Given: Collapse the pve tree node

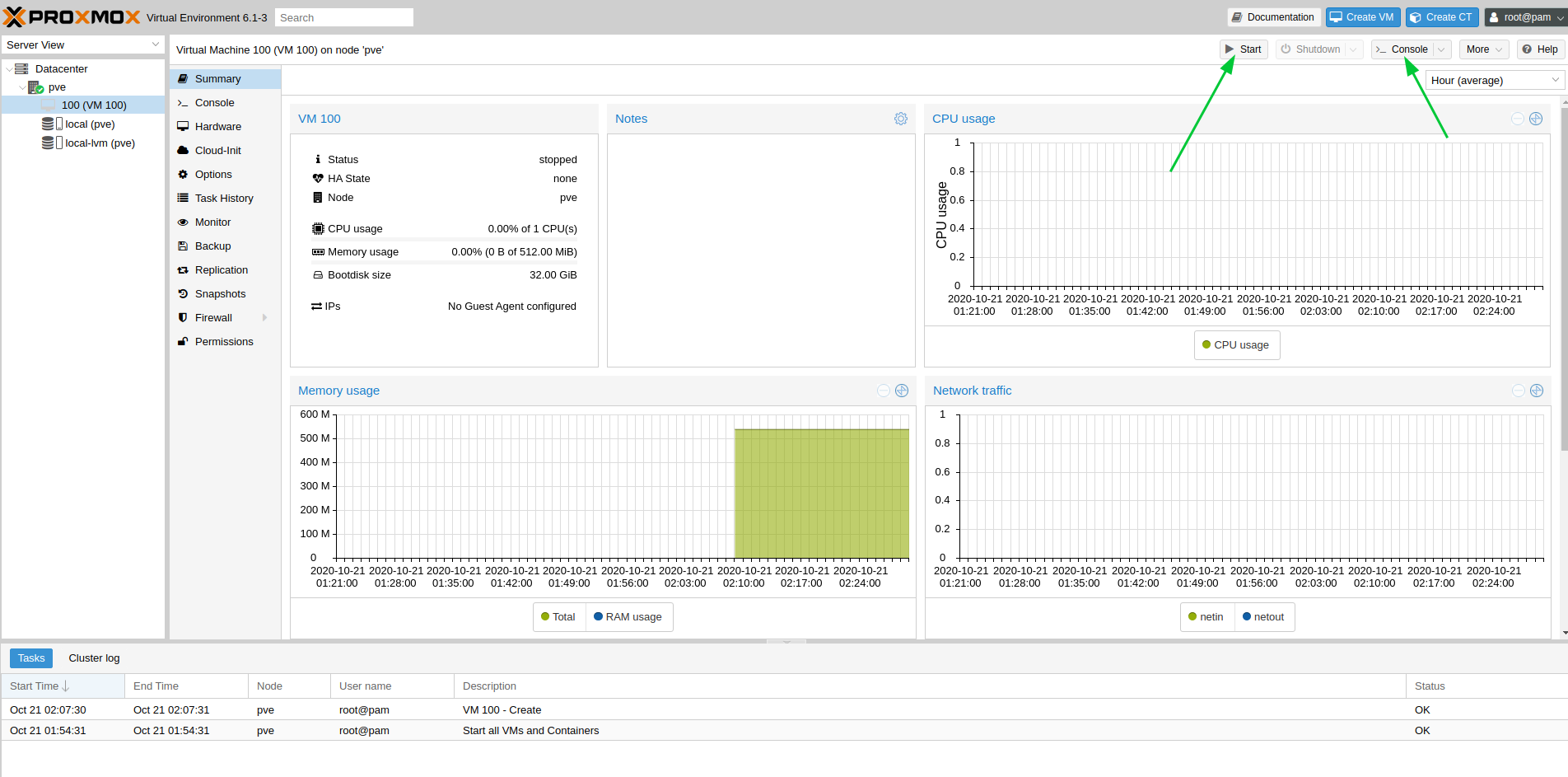Looking at the screenshot, I should (22, 87).
